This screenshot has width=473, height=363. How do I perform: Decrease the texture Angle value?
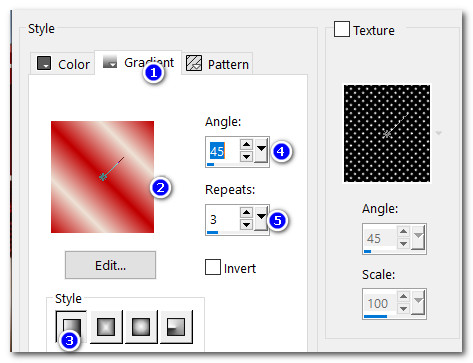[404, 244]
